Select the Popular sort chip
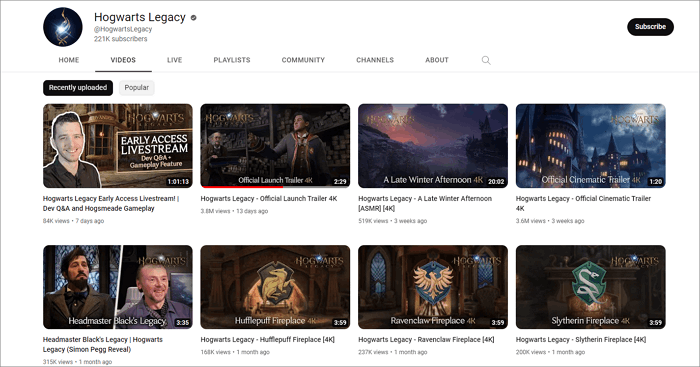700x367 pixels. point(137,88)
